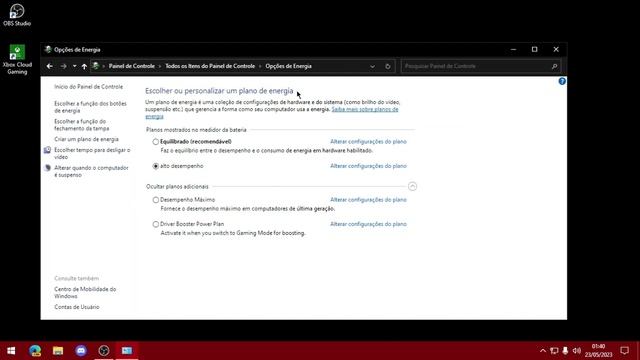This screenshot has width=640, height=360.
Task: Open recent locations dropdown arrow
Action: (x=74, y=66)
